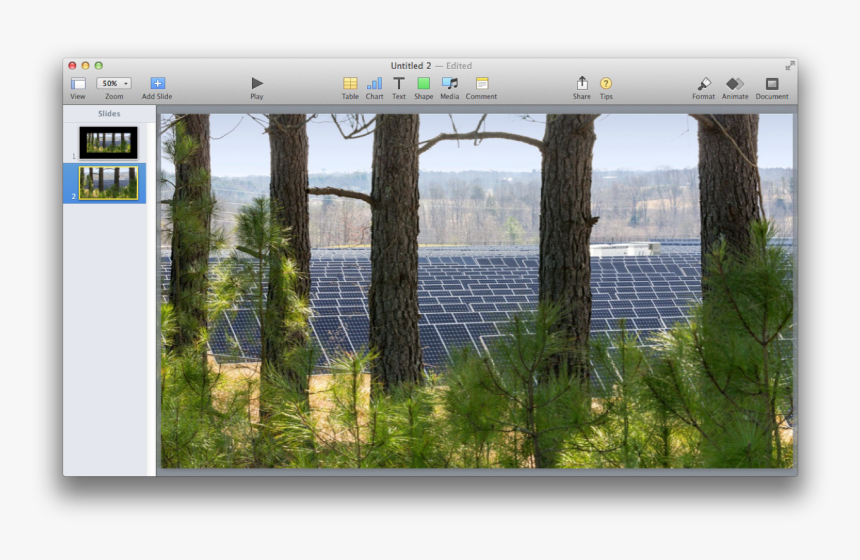Open the View options menu
This screenshot has width=860, height=560.
pos(78,84)
